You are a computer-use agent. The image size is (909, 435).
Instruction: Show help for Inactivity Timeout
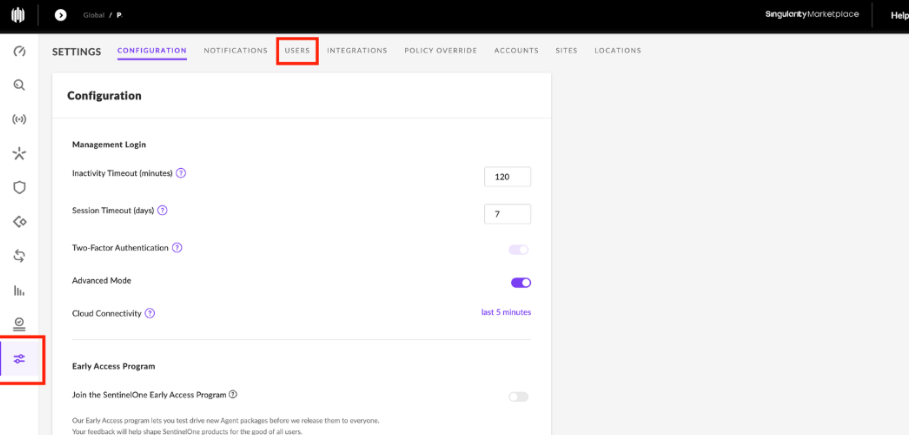click(181, 173)
